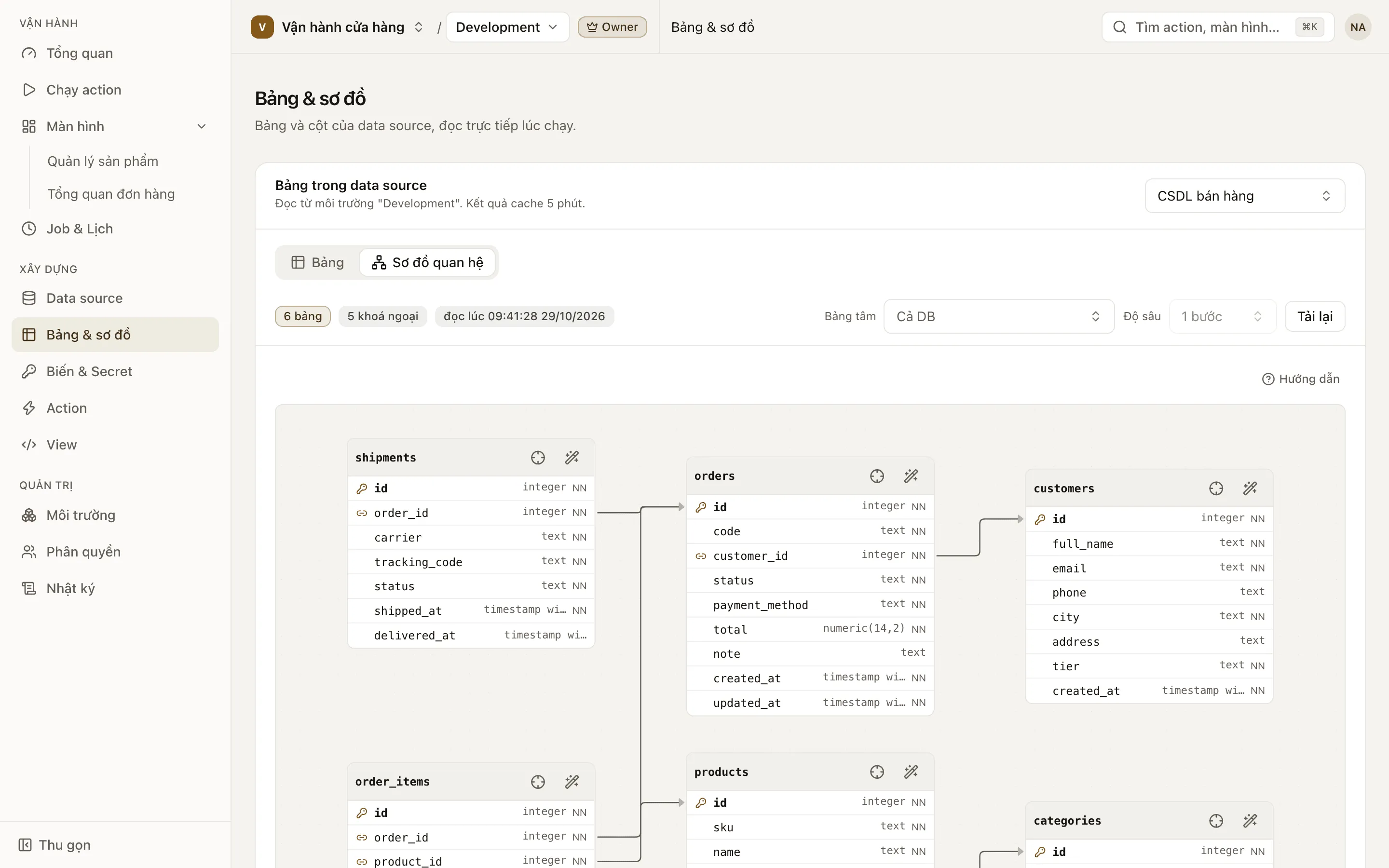Click the 5 khoá ngoại badge
Screen dimensions: 1389x868
pyautogui.click(x=382, y=316)
